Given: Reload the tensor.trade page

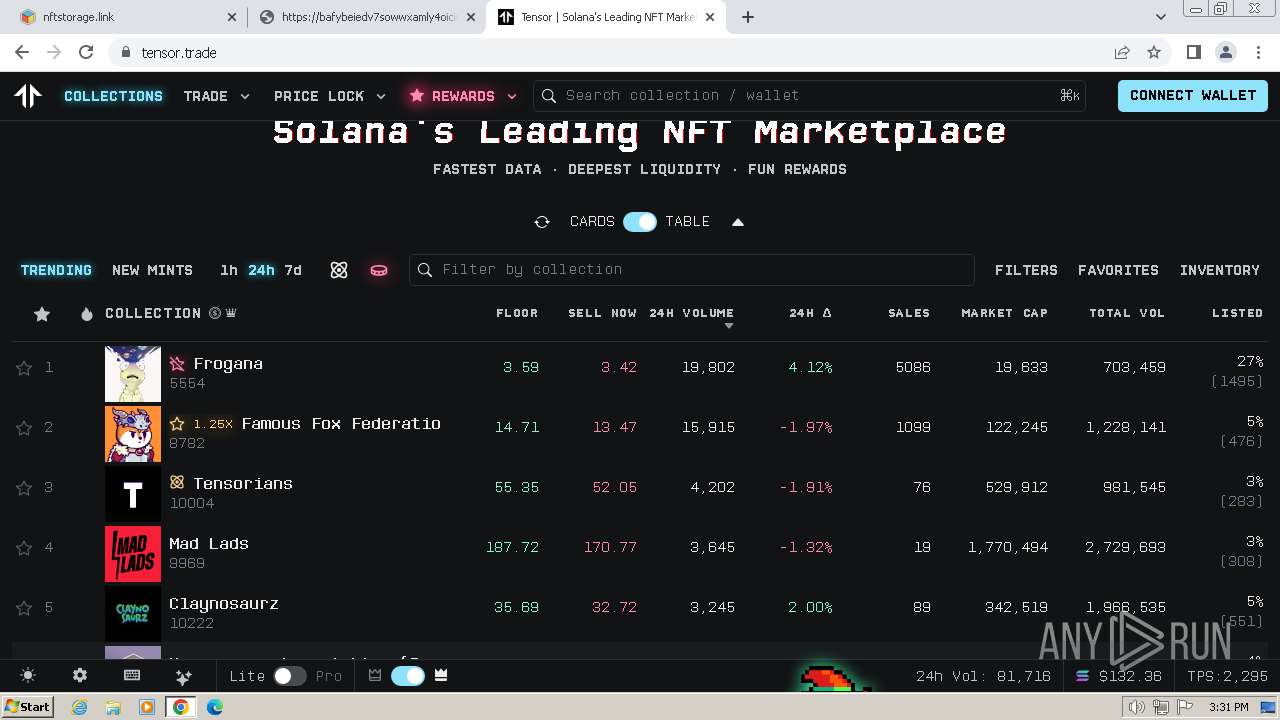Looking at the screenshot, I should [x=86, y=52].
